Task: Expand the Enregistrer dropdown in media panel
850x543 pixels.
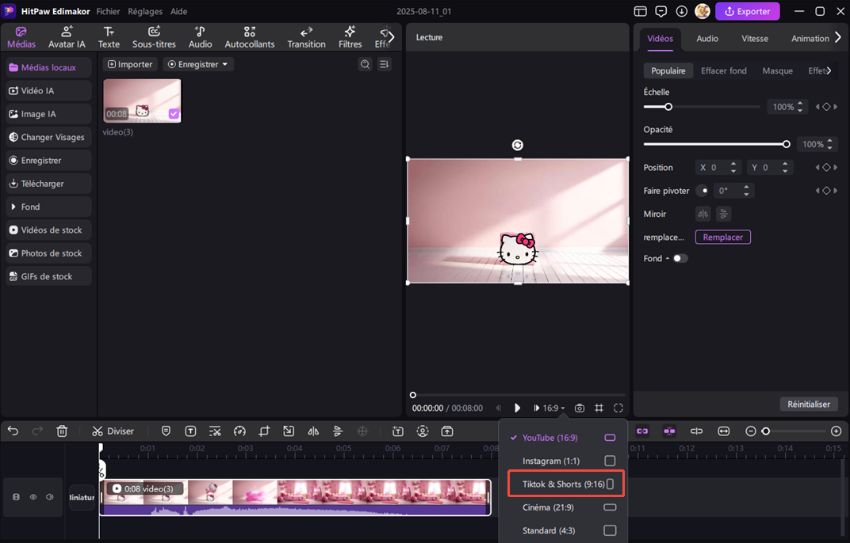Action: pyautogui.click(x=199, y=64)
